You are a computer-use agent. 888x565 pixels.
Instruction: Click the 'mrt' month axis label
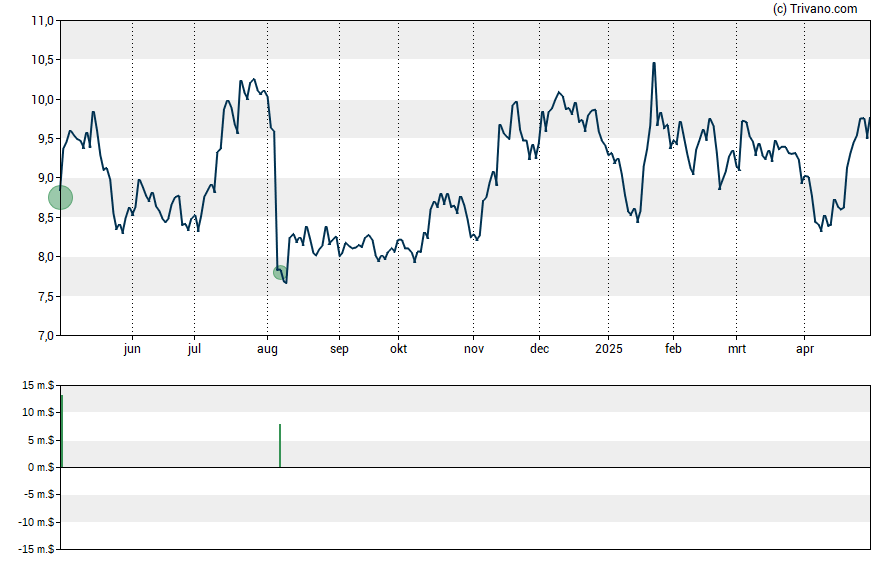click(737, 349)
